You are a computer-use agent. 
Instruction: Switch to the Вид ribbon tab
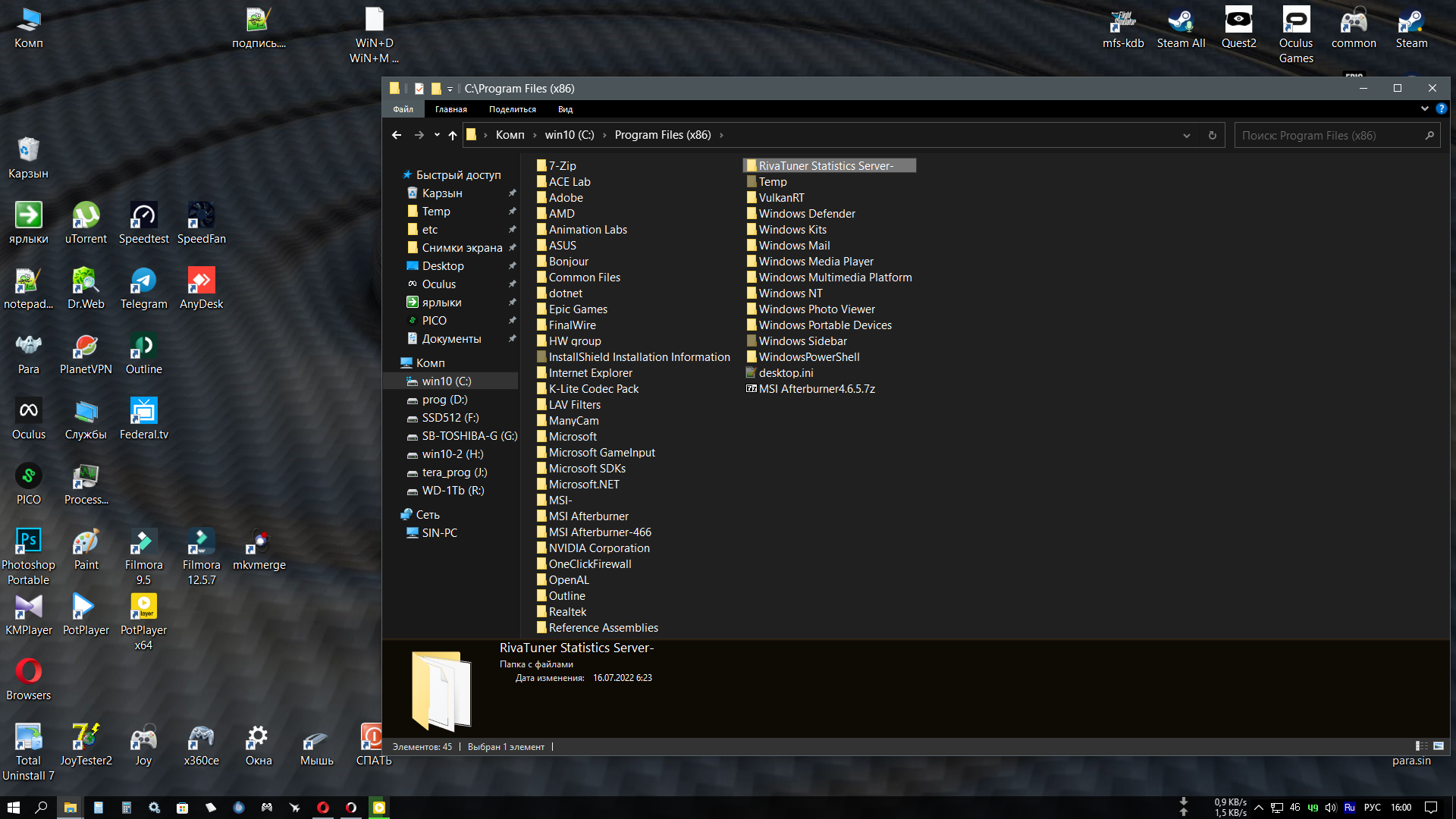tap(565, 109)
